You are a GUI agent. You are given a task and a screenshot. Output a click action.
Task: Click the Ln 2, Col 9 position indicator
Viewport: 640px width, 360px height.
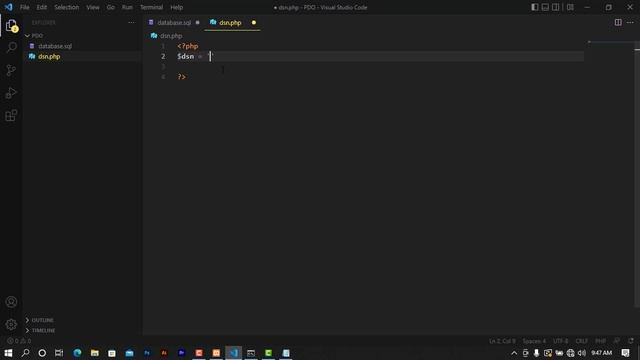[502, 341]
